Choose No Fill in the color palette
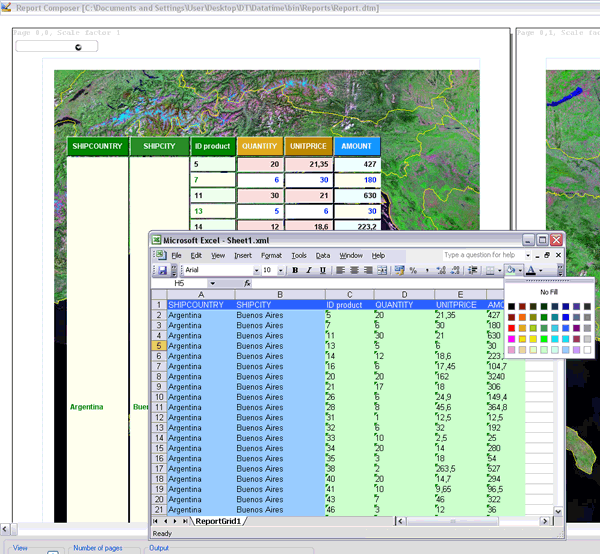Viewport: 600px width, 554px height. click(x=549, y=292)
